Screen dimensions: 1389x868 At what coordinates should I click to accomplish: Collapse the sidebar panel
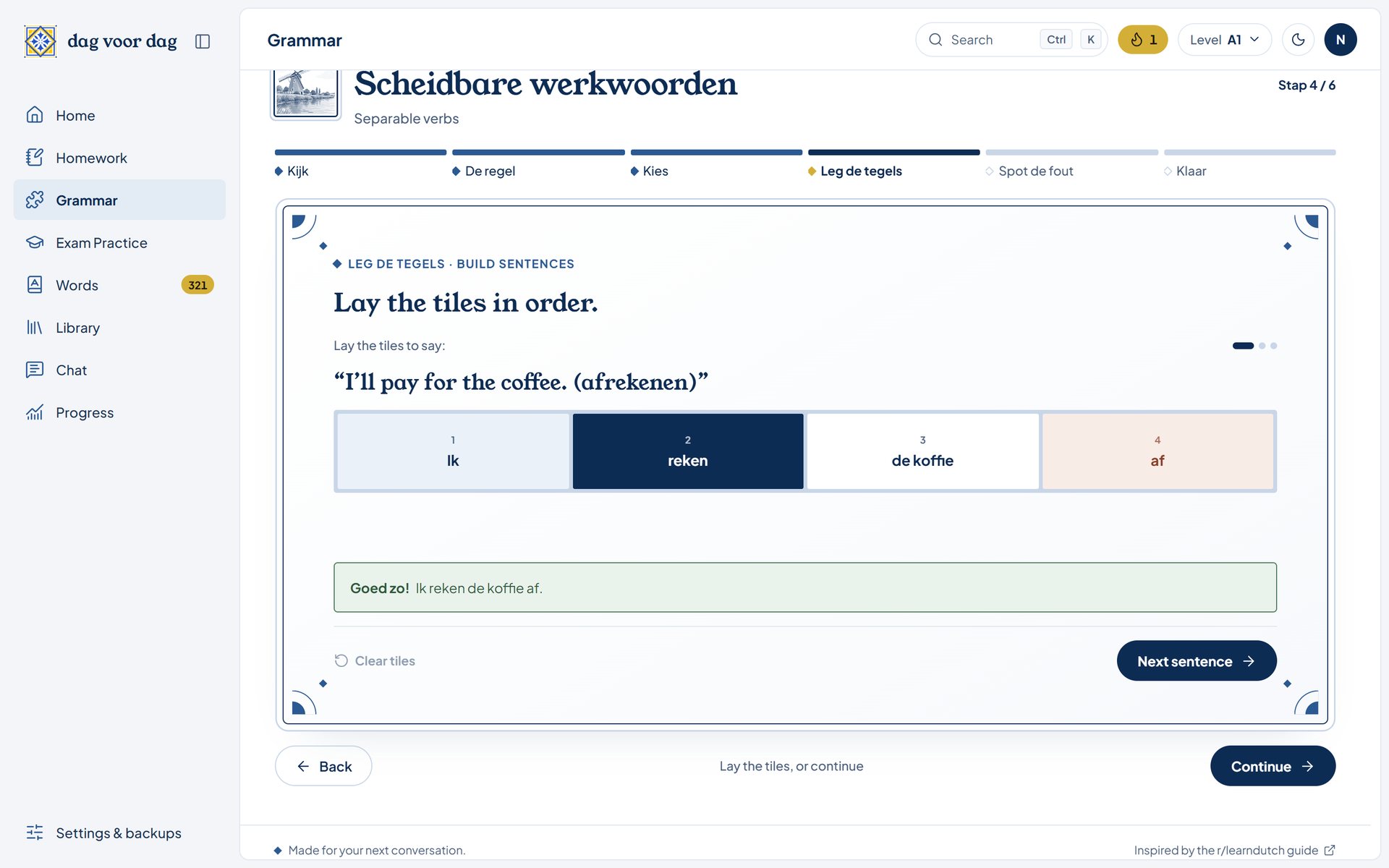[203, 41]
